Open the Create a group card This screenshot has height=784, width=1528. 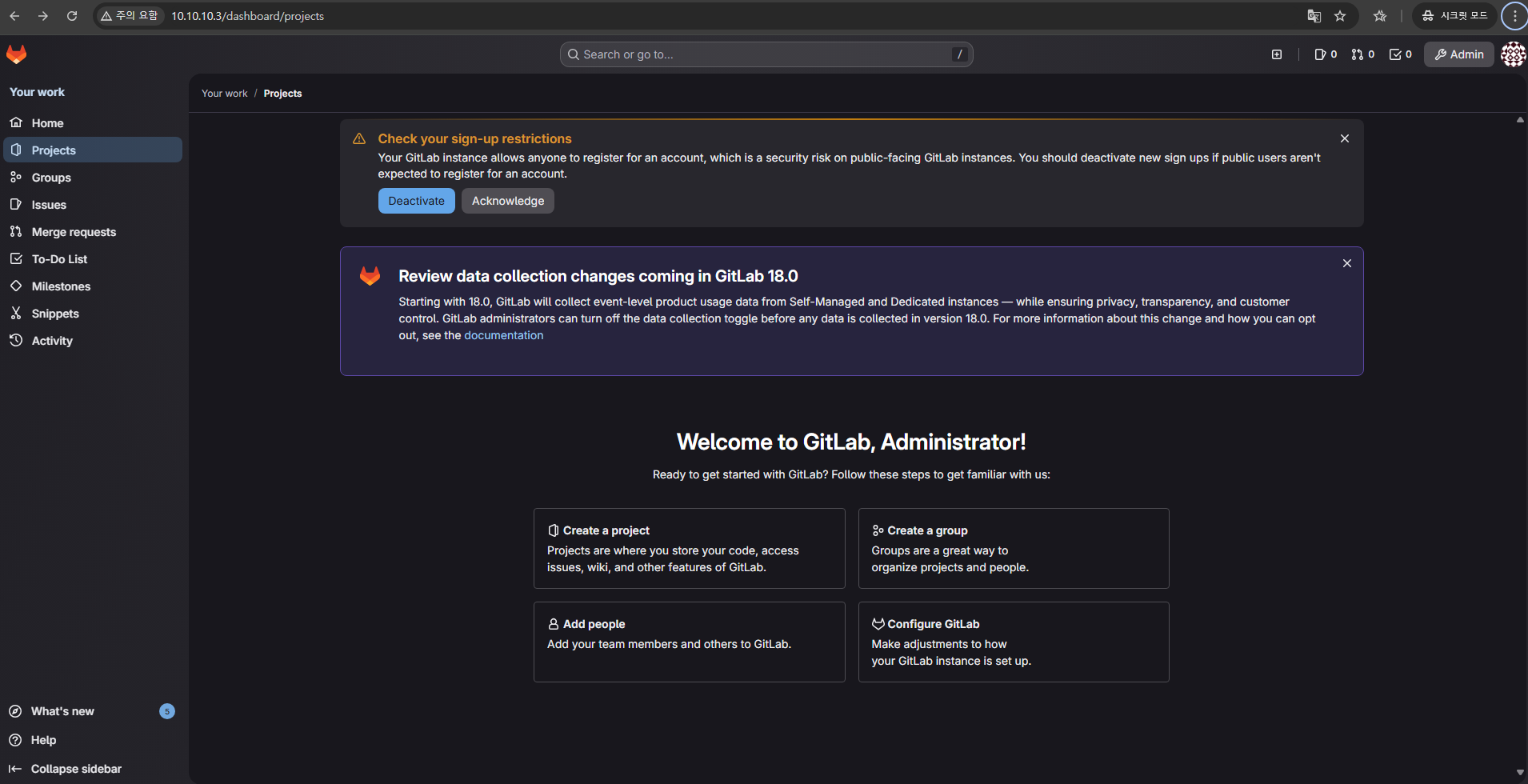click(x=1014, y=549)
